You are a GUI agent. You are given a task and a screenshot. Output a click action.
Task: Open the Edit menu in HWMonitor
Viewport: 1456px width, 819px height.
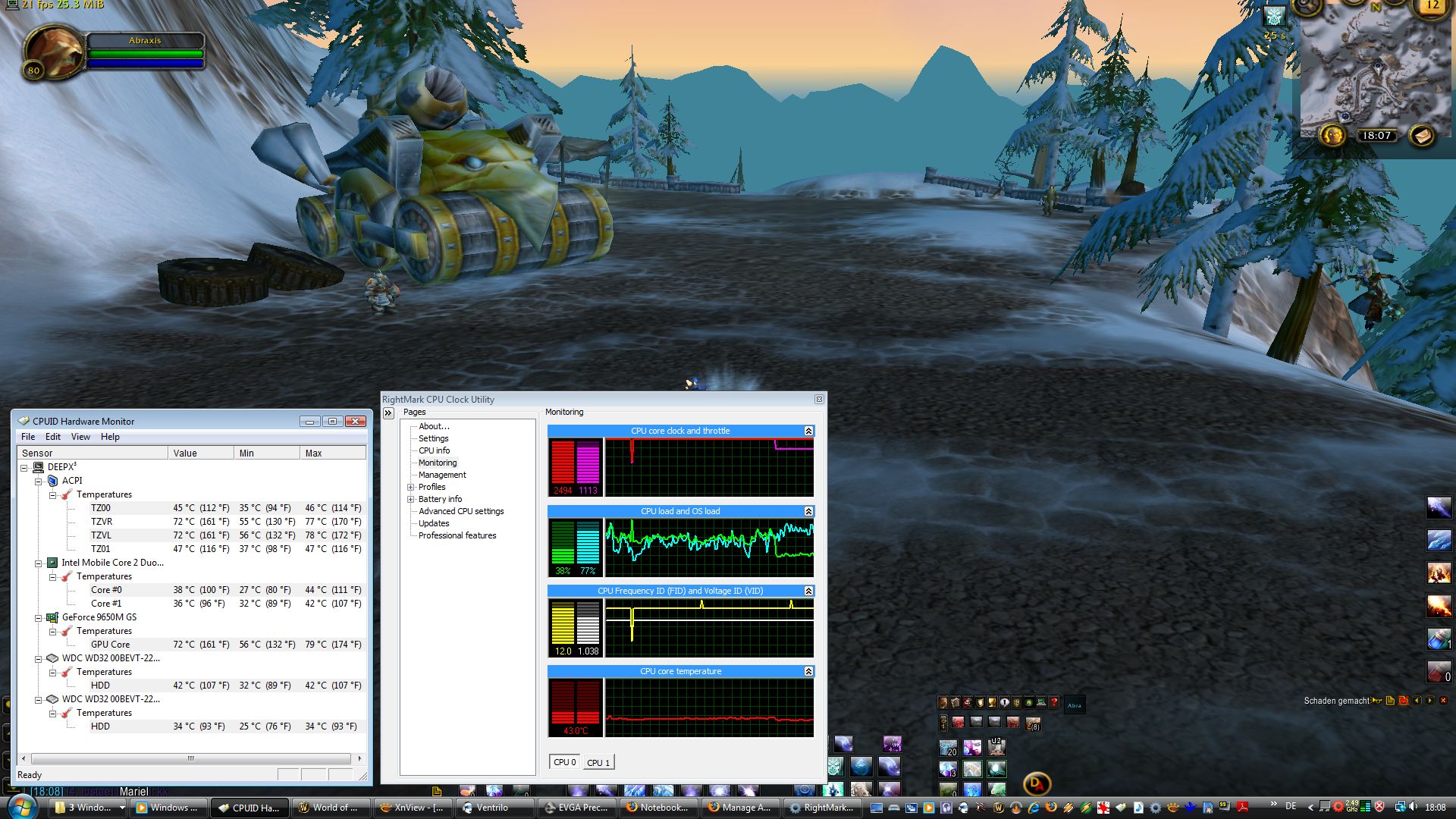pos(53,437)
